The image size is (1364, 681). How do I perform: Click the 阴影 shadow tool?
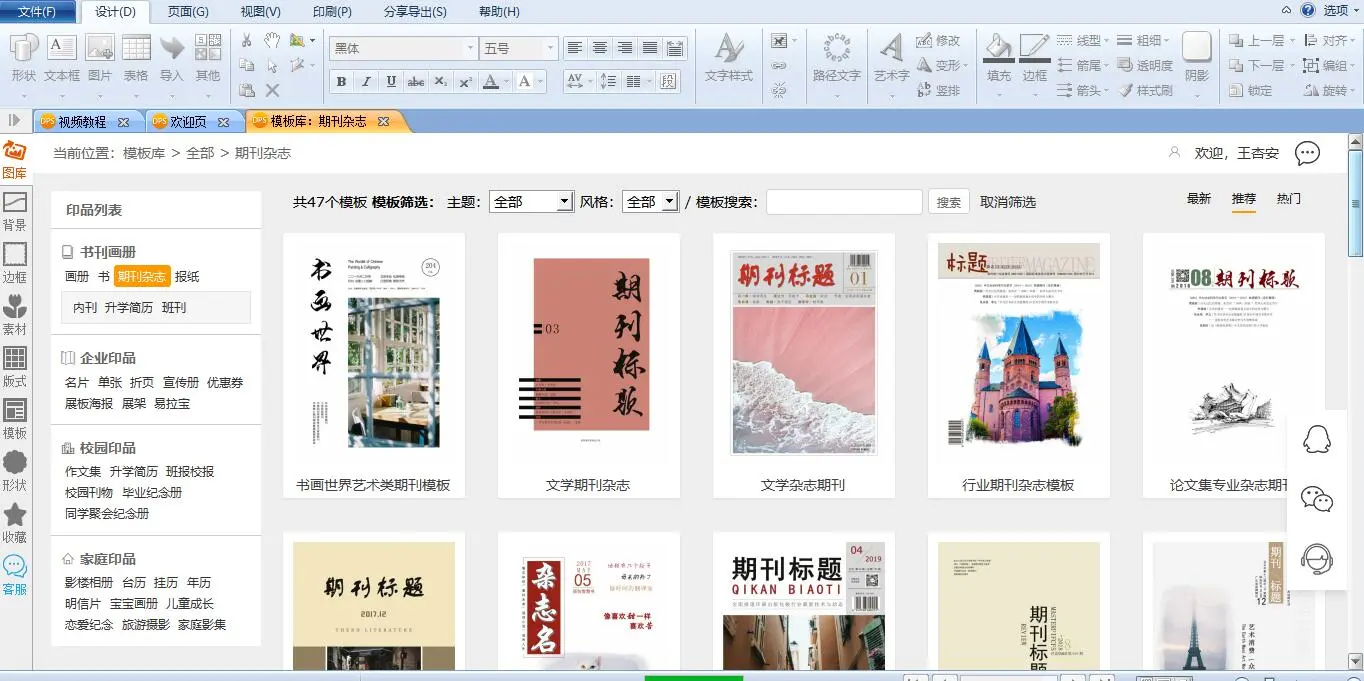click(x=1196, y=59)
